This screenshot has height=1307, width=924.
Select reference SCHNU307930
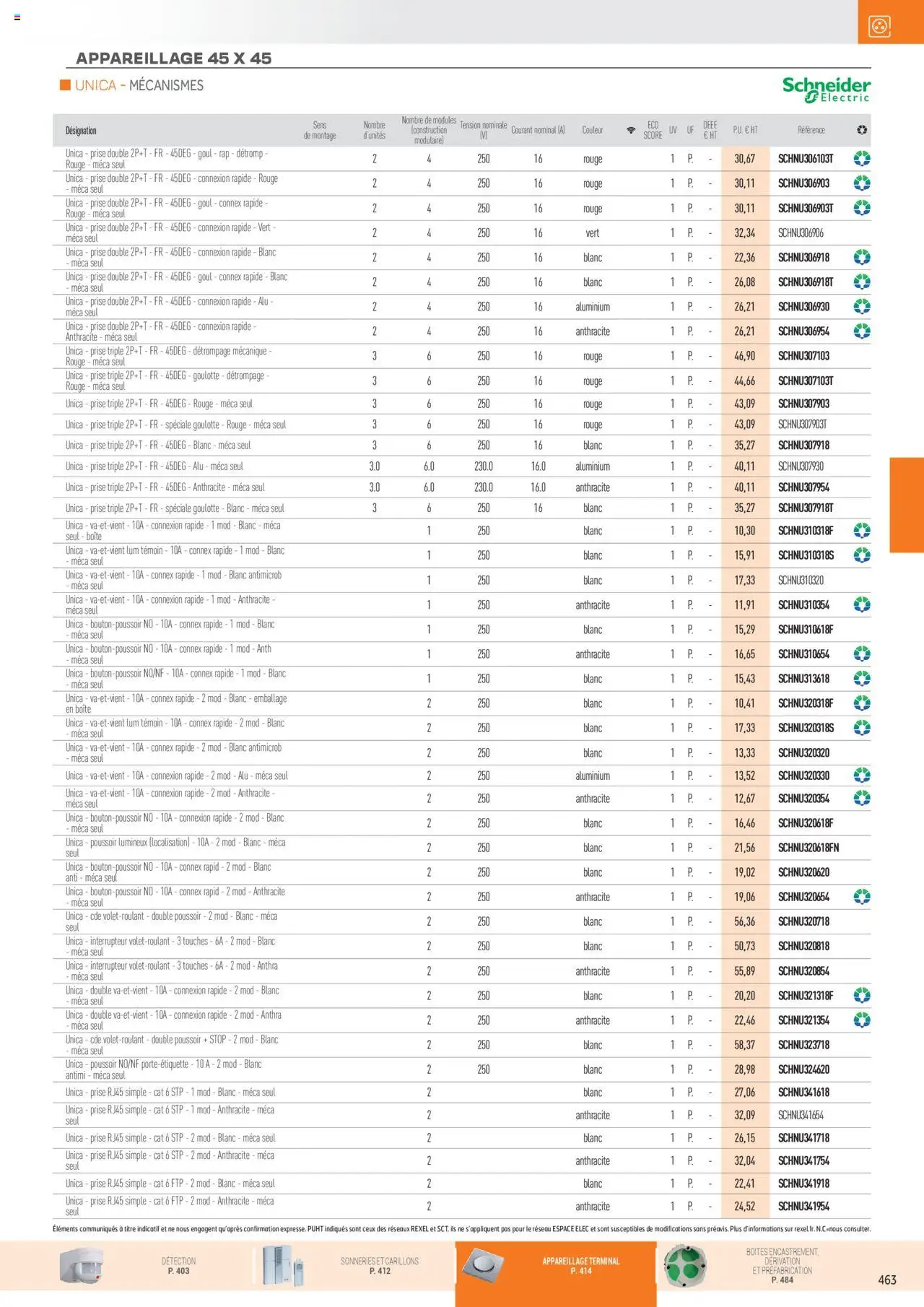(801, 466)
